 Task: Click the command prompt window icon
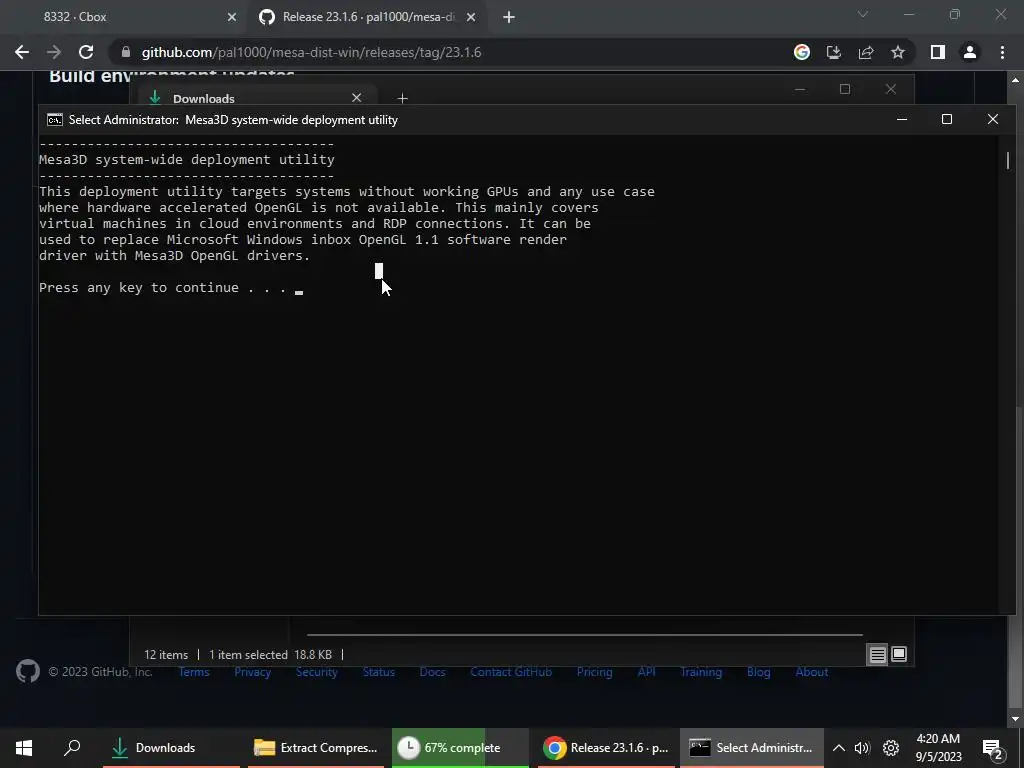click(x=55, y=120)
